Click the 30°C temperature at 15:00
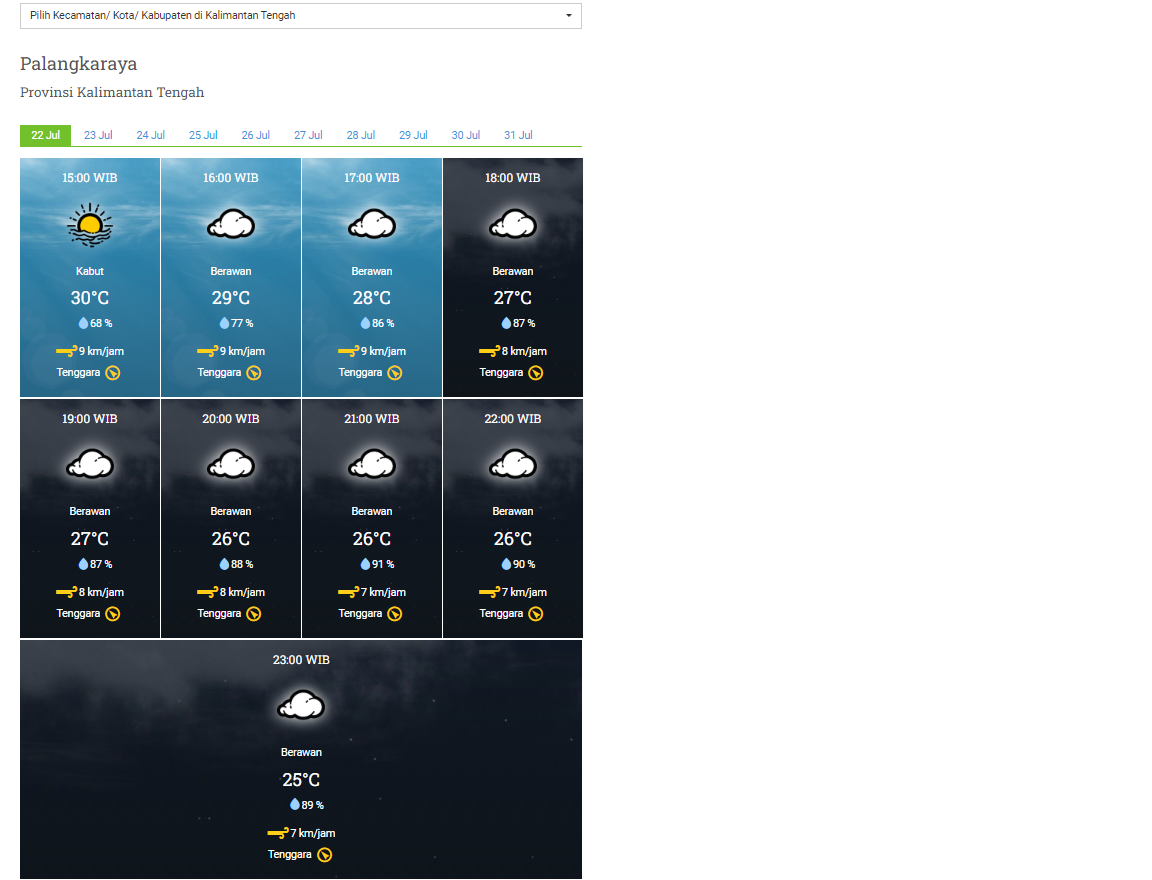Screen dimensions: 1152x880 coord(90,298)
